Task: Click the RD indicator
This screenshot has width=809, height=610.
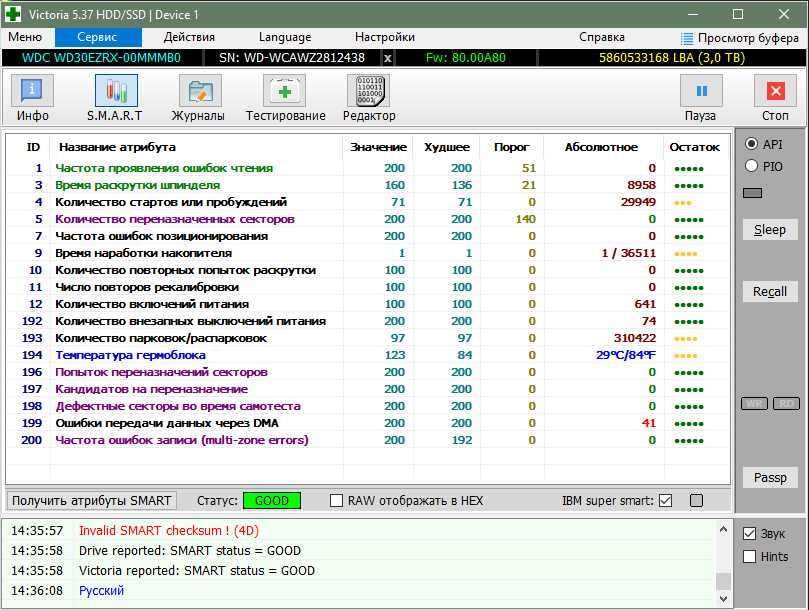Action: (786, 404)
